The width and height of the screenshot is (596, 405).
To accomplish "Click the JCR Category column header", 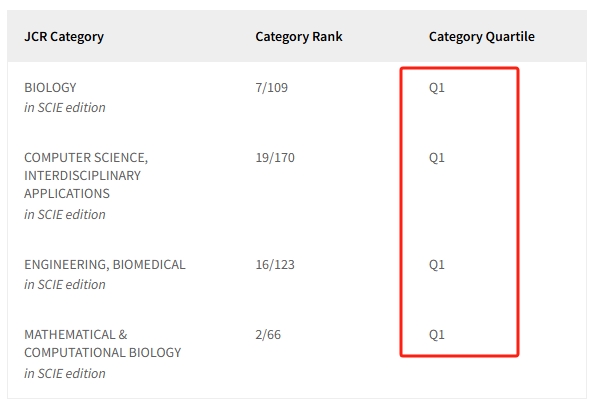I will (64, 37).
